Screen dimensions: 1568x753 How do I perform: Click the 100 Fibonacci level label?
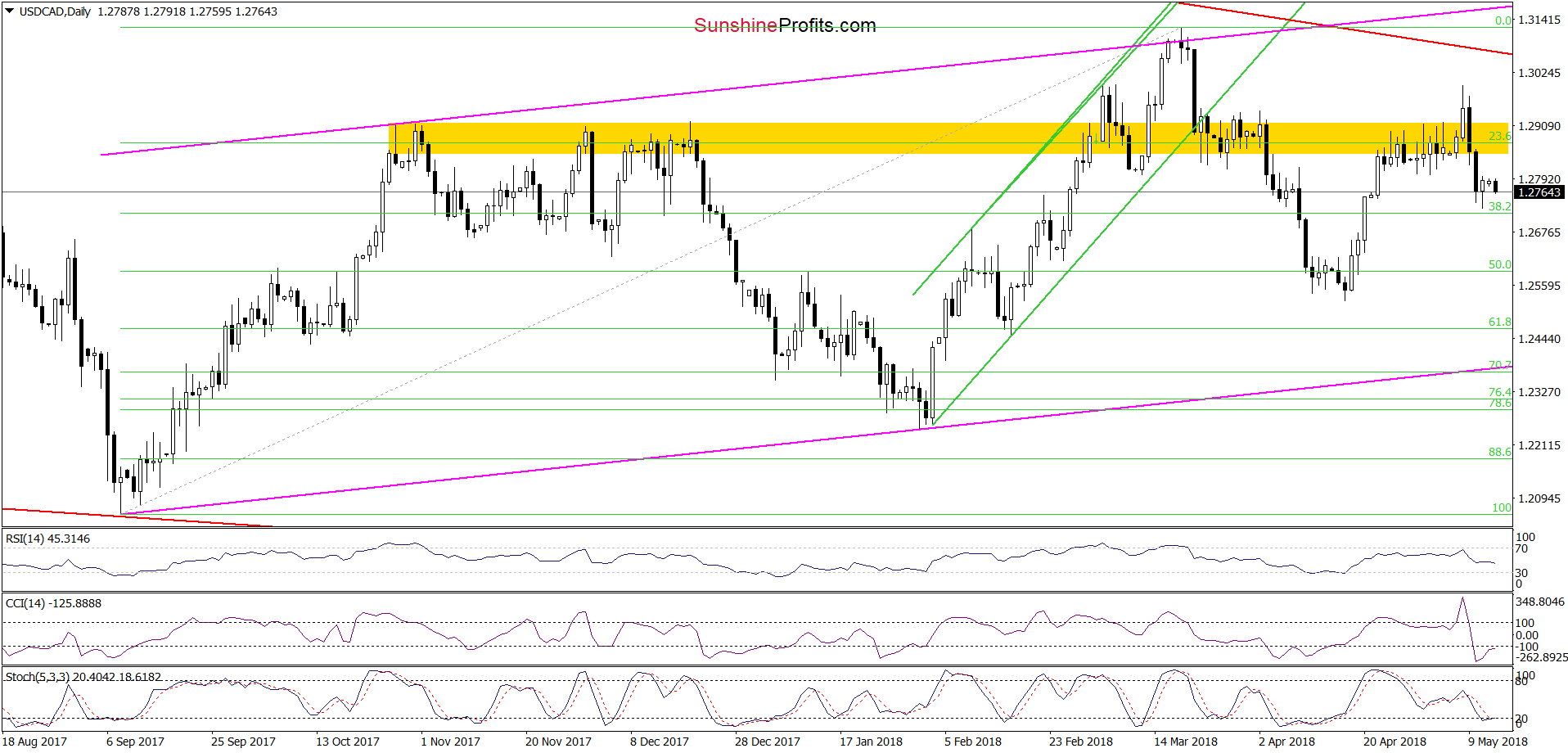point(1502,507)
